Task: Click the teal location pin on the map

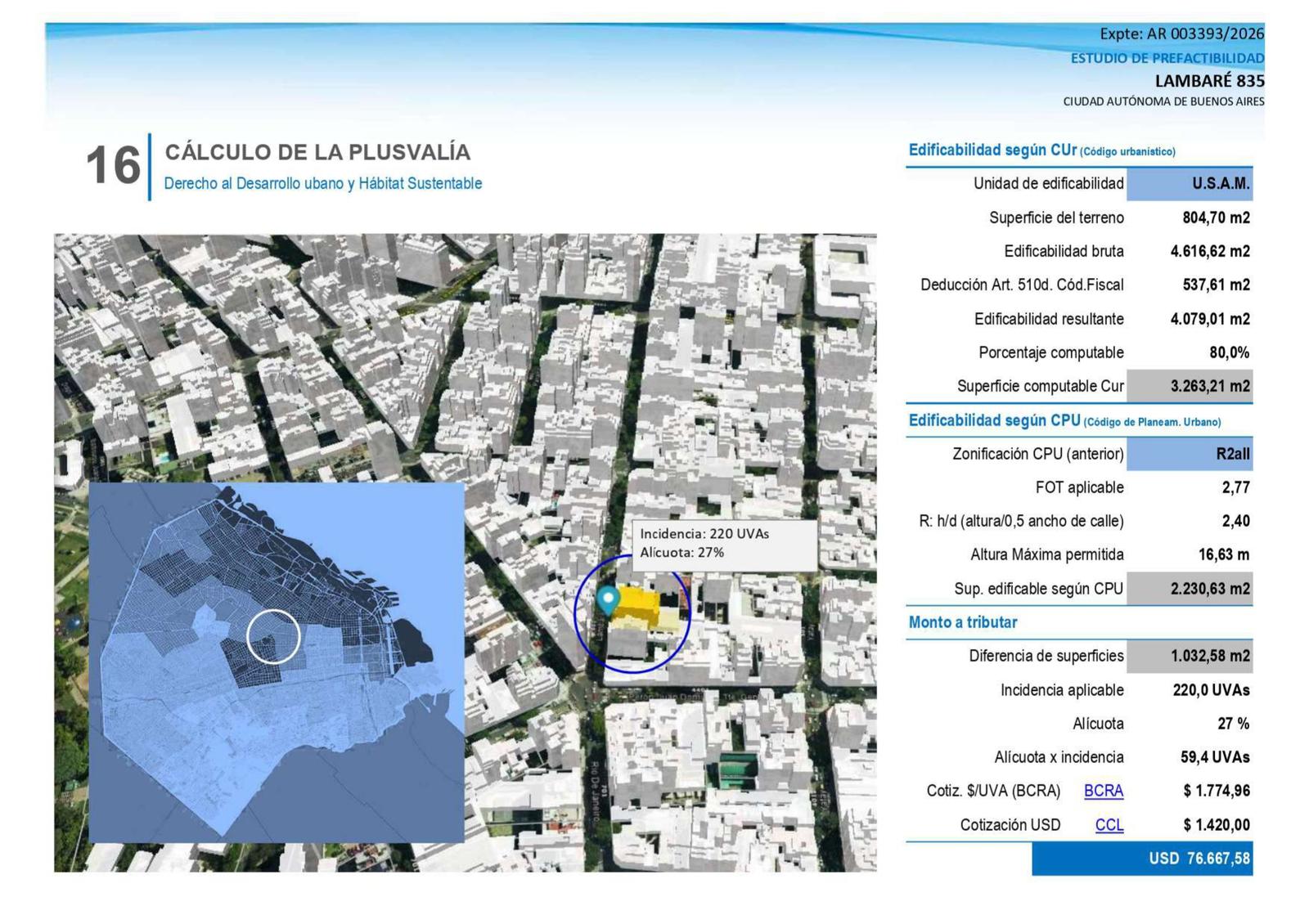Action: click(607, 601)
